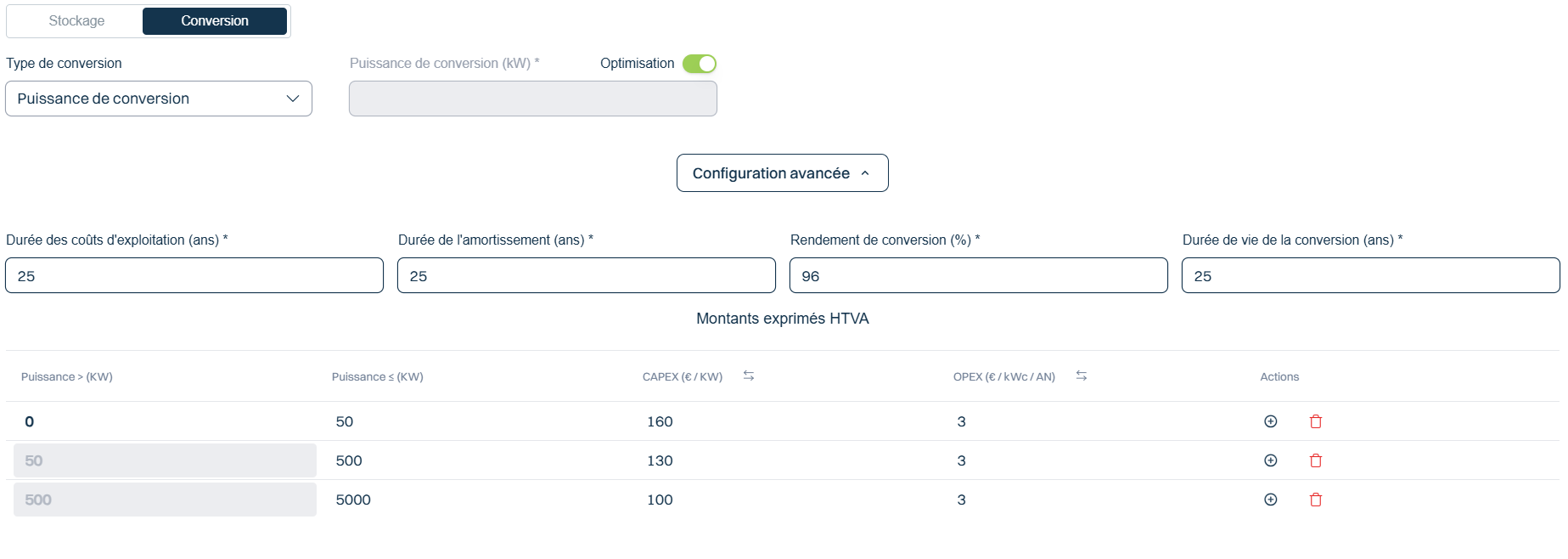Add a row after the 0–50 kW tier
The image size is (1568, 559).
pyautogui.click(x=1270, y=421)
